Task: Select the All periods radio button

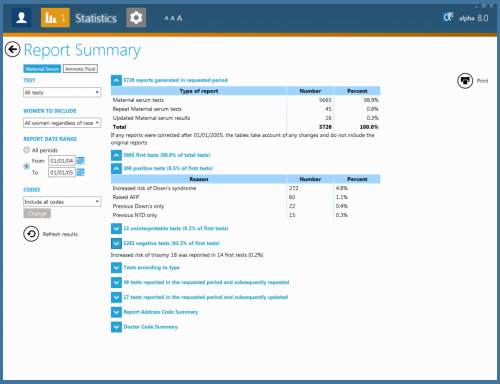Action: point(26,150)
